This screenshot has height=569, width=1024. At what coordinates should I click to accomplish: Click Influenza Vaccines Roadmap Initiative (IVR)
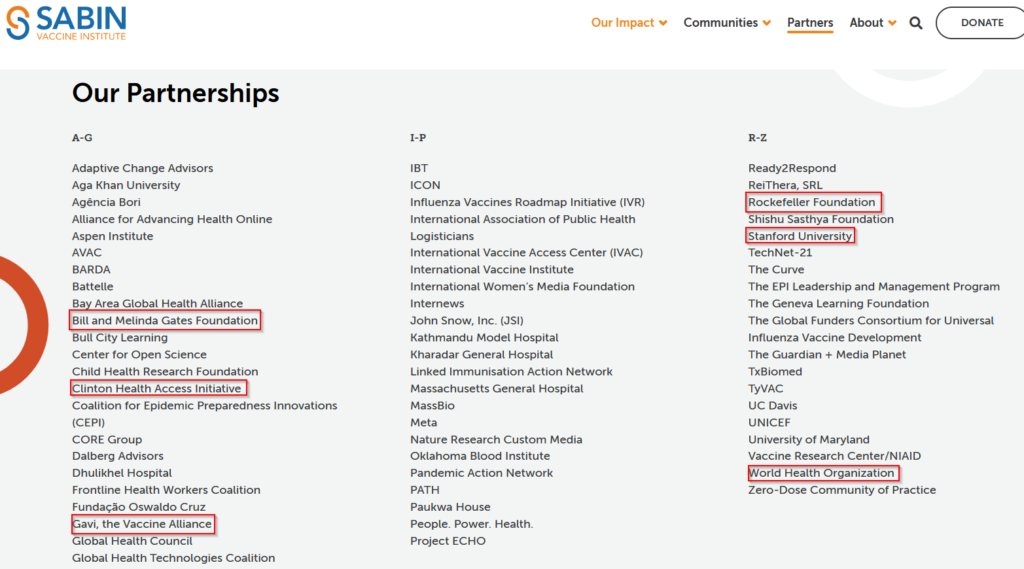(x=527, y=202)
